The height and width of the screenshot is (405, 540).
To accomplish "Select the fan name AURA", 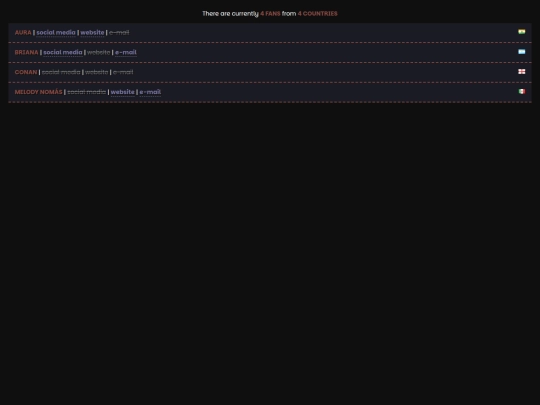I will tap(23, 32).
